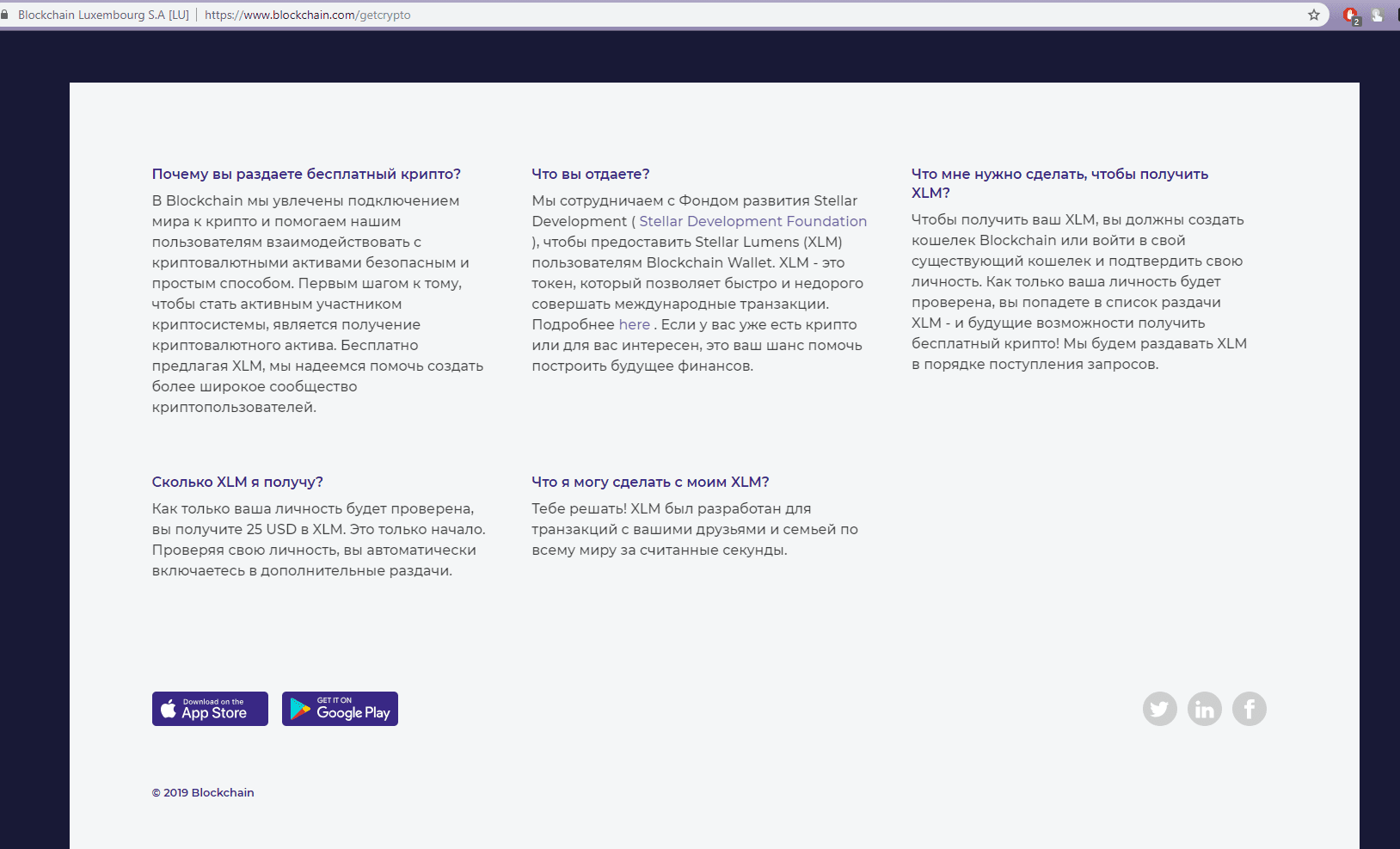This screenshot has height=849, width=1400.
Task: Click Get it on Google Play badge
Action: point(340,709)
